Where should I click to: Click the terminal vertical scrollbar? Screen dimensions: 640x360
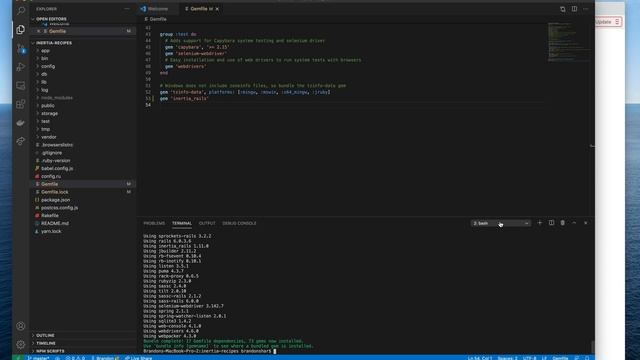[592, 347]
